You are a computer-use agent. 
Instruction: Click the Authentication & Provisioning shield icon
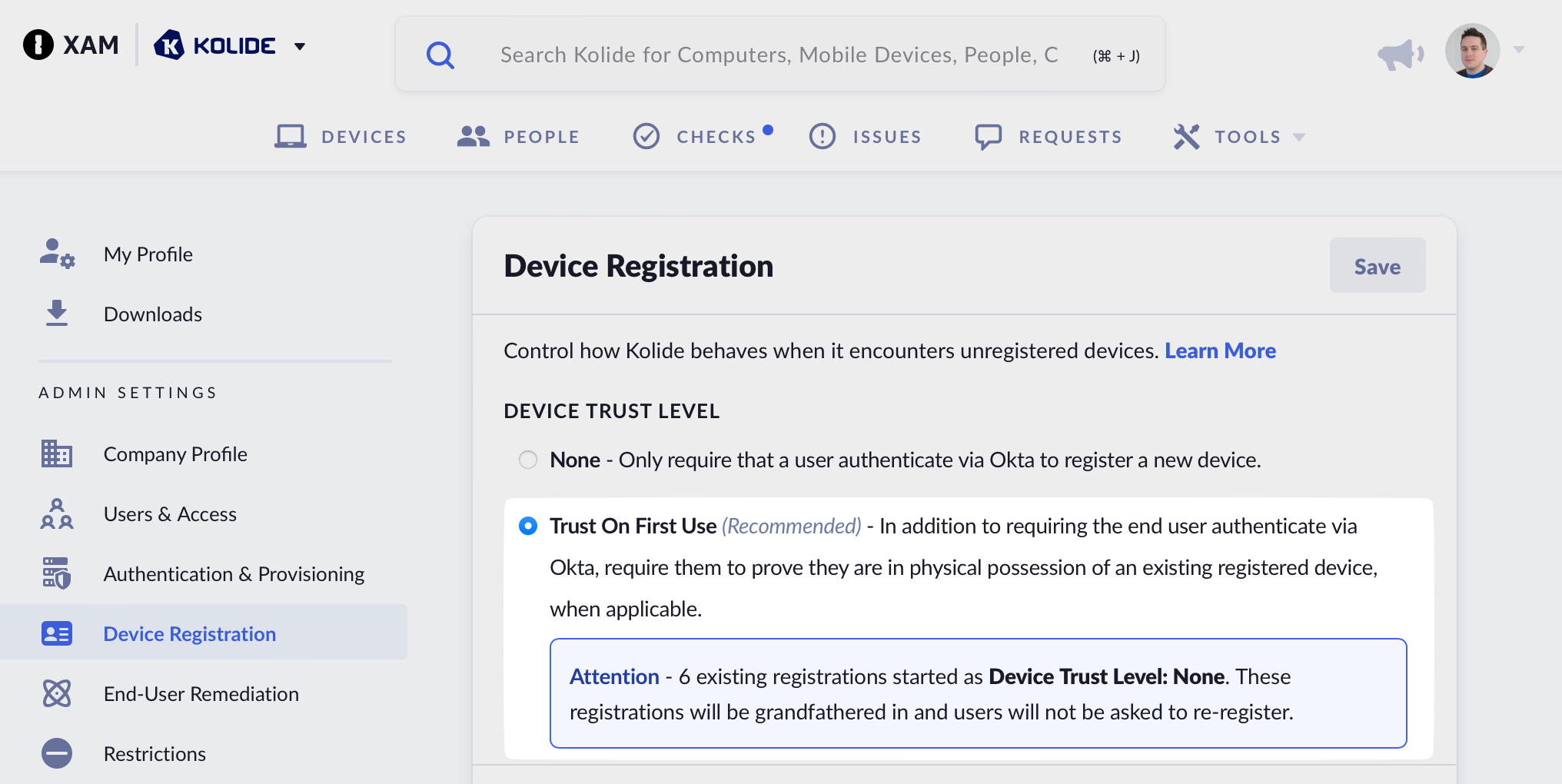[57, 573]
